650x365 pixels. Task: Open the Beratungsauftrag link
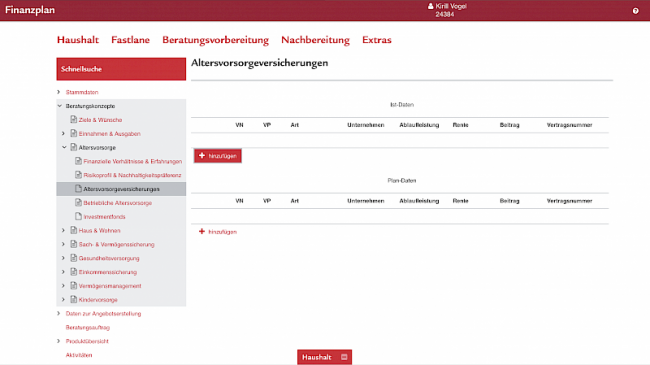[x=87, y=327]
